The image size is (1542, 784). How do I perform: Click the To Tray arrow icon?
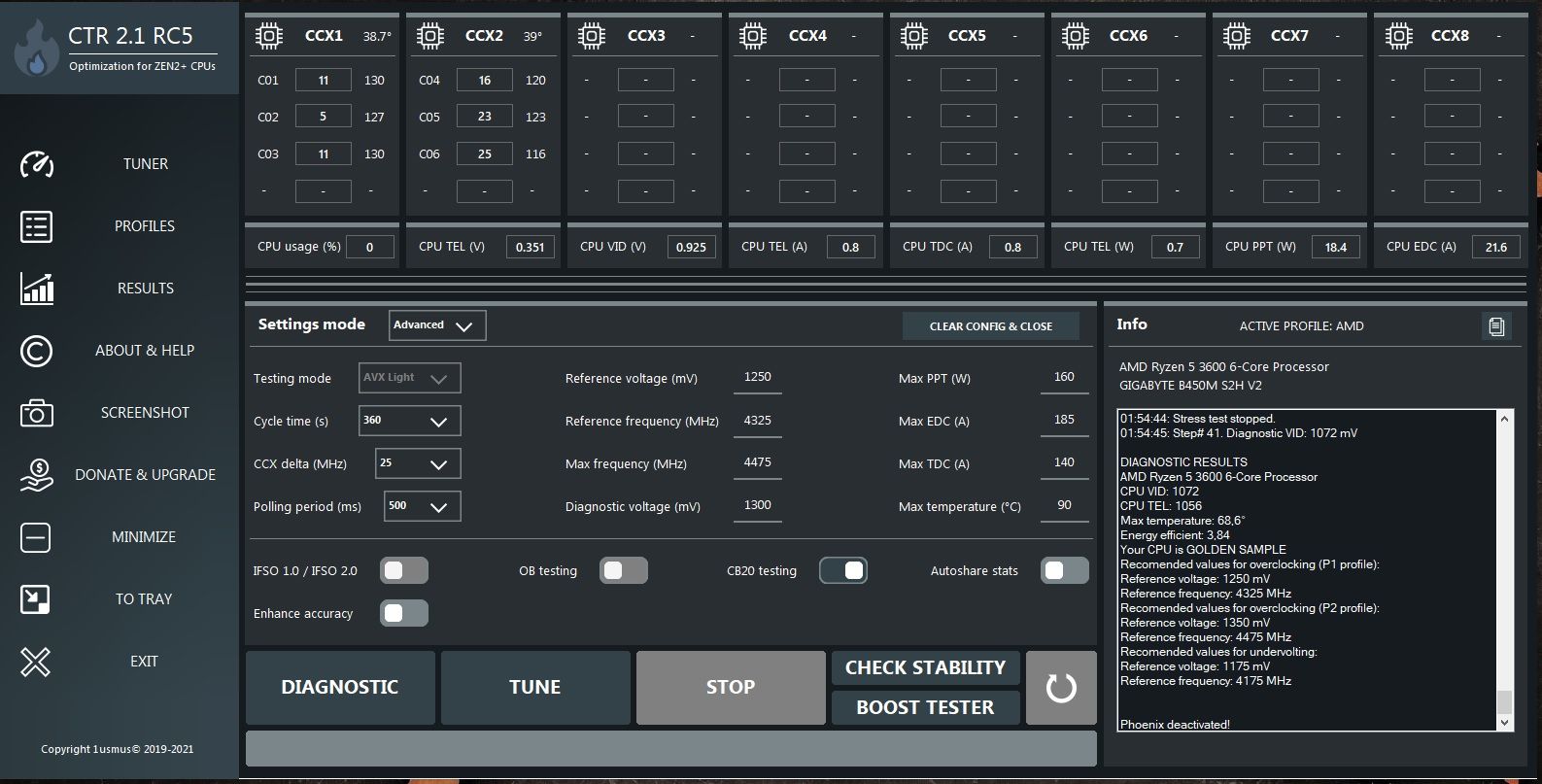(x=36, y=599)
